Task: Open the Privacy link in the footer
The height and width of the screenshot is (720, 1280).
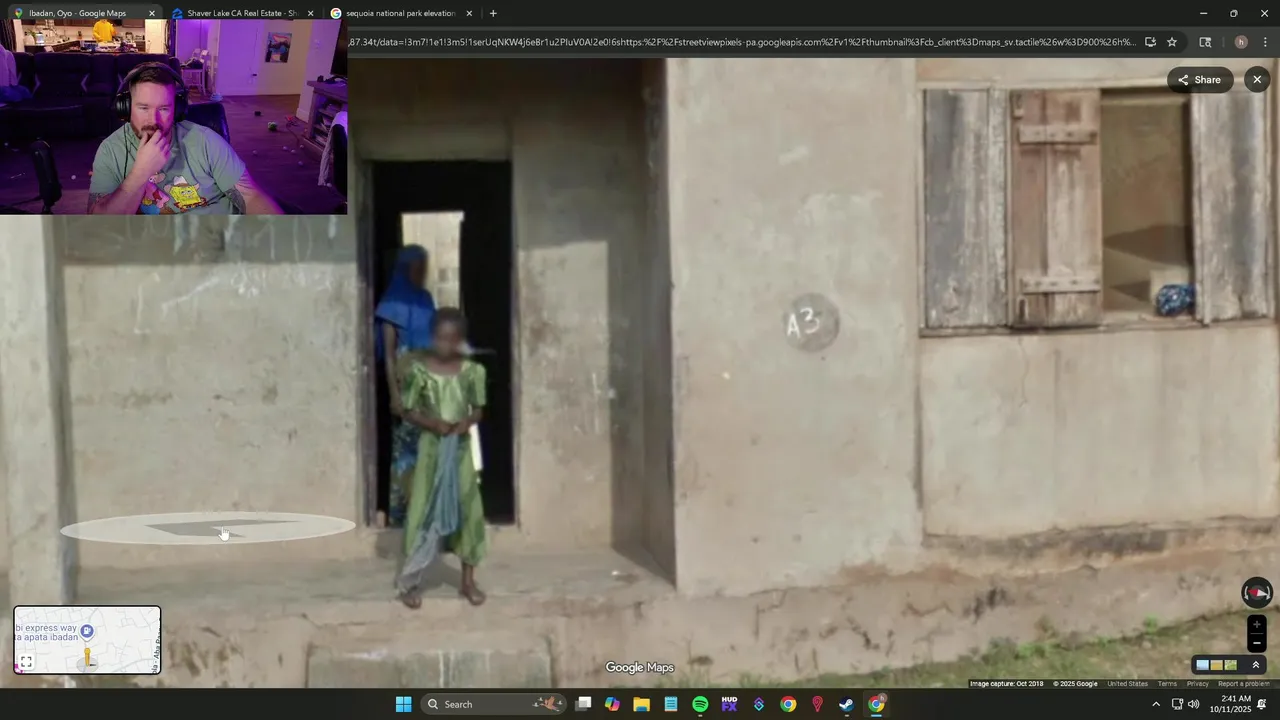Action: click(x=1197, y=684)
